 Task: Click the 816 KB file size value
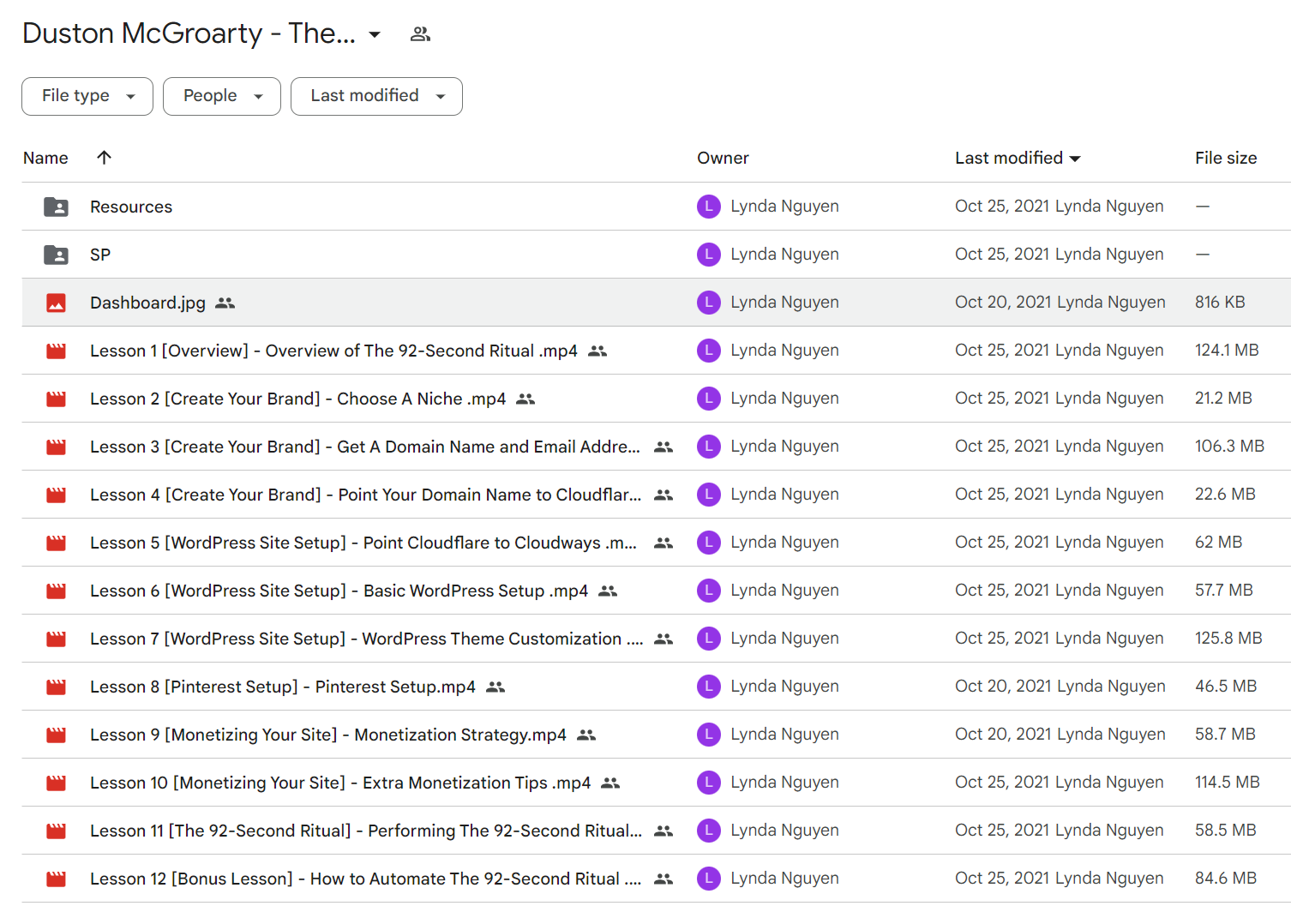pyautogui.click(x=1220, y=303)
